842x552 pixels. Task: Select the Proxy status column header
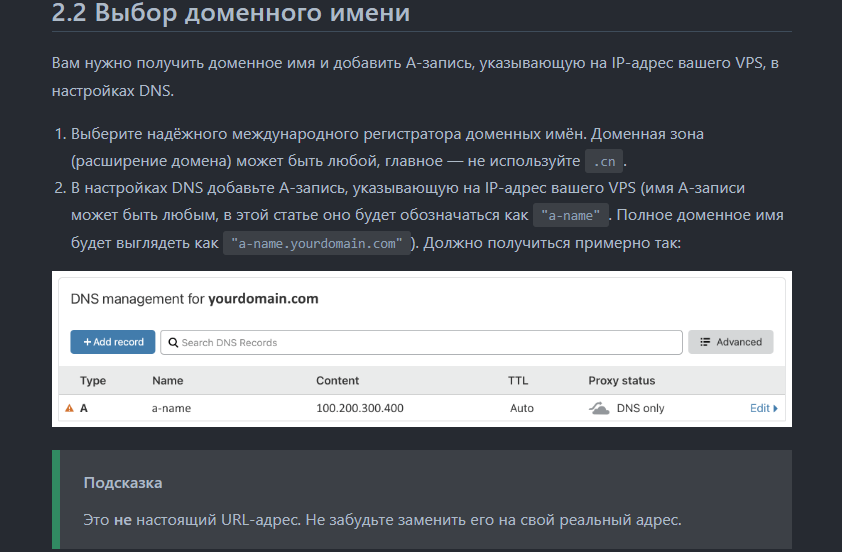(x=621, y=381)
